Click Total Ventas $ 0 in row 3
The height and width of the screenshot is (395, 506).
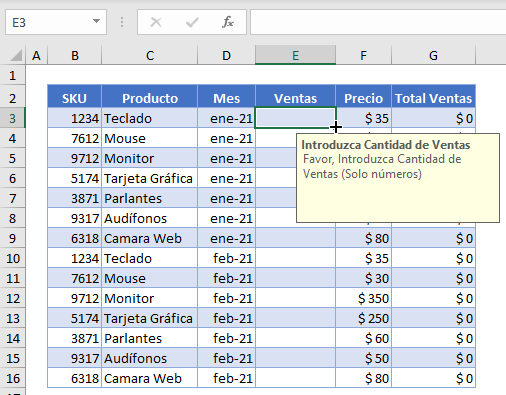pyautogui.click(x=433, y=118)
